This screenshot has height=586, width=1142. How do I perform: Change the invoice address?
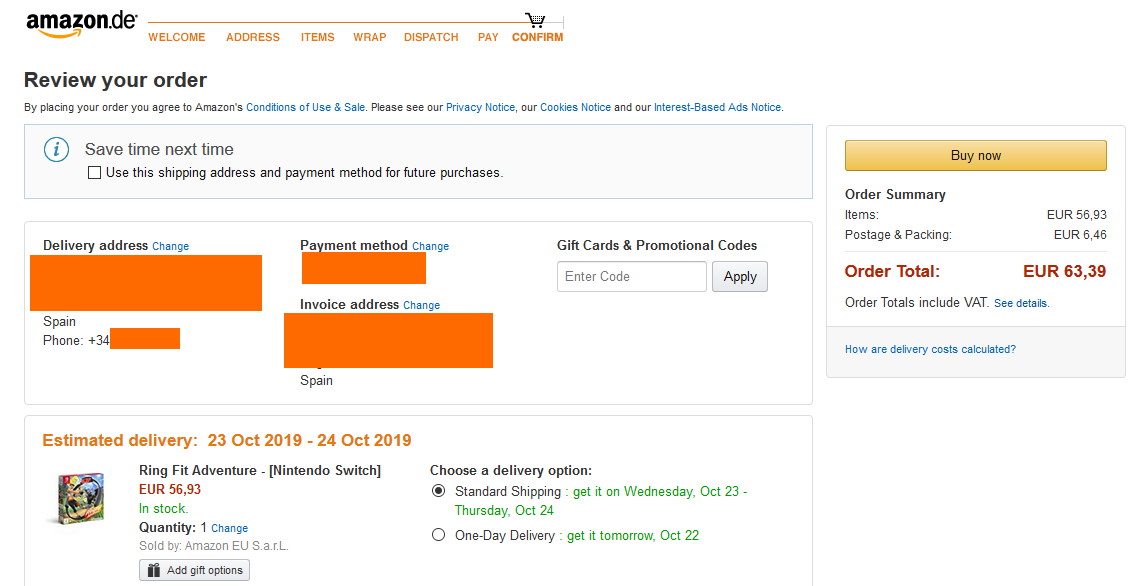[x=421, y=305]
